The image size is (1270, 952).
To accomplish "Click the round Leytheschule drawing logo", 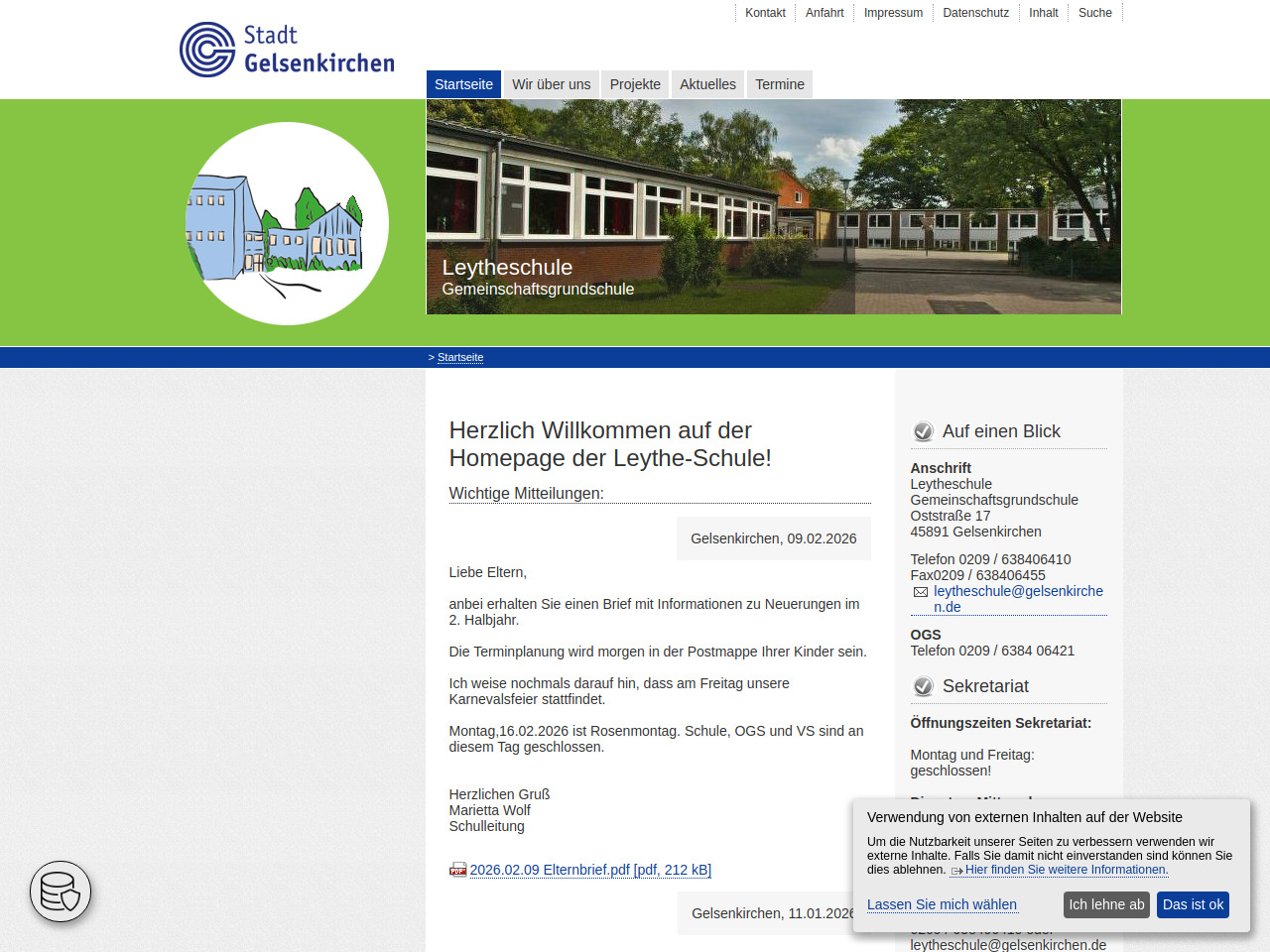I will tap(287, 223).
